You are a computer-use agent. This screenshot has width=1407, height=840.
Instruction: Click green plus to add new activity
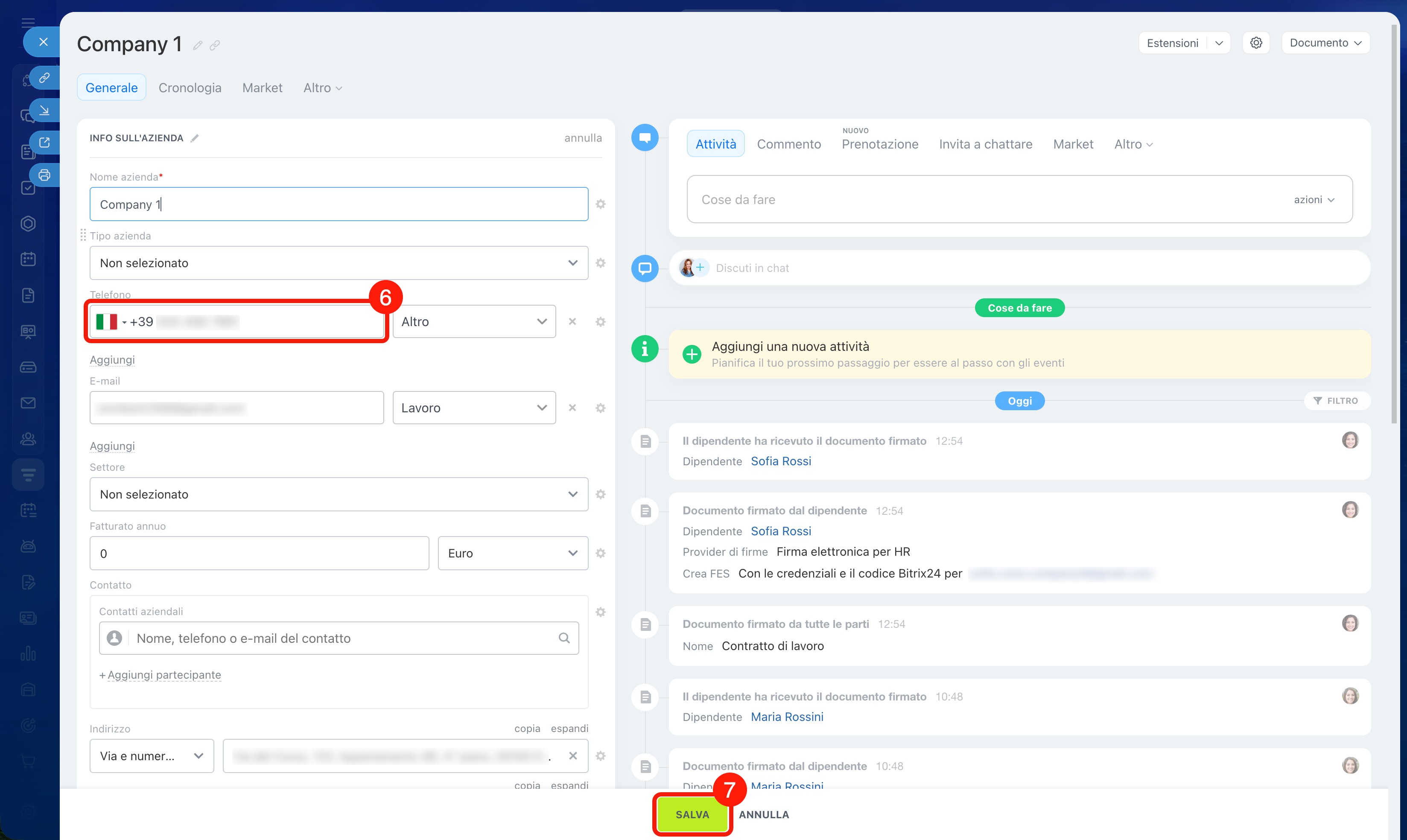pyautogui.click(x=692, y=354)
